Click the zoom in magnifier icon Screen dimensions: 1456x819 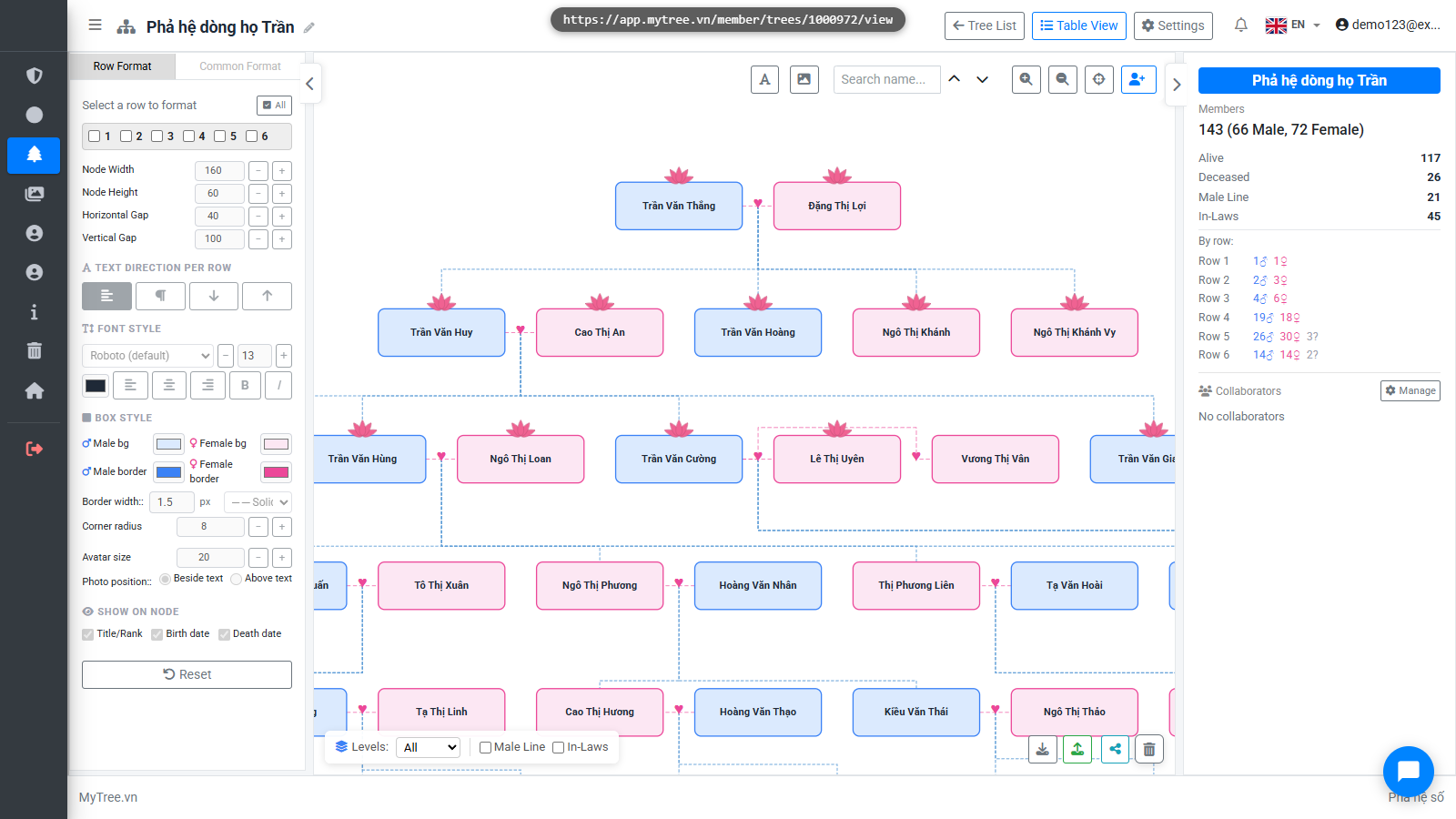(1026, 79)
